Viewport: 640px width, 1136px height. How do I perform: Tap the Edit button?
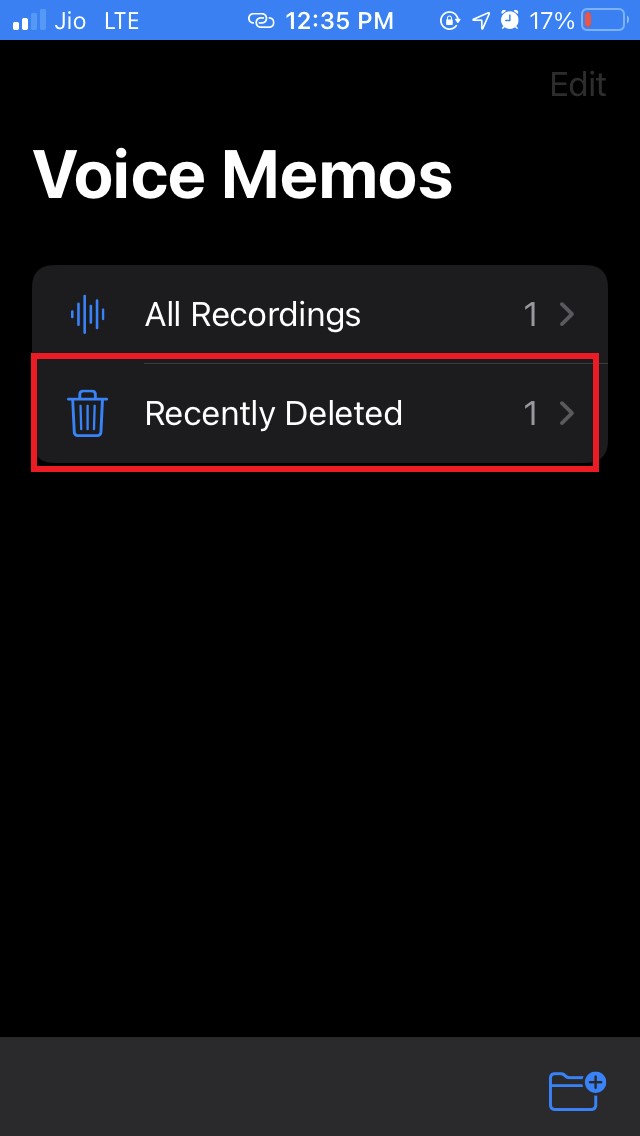click(x=578, y=85)
